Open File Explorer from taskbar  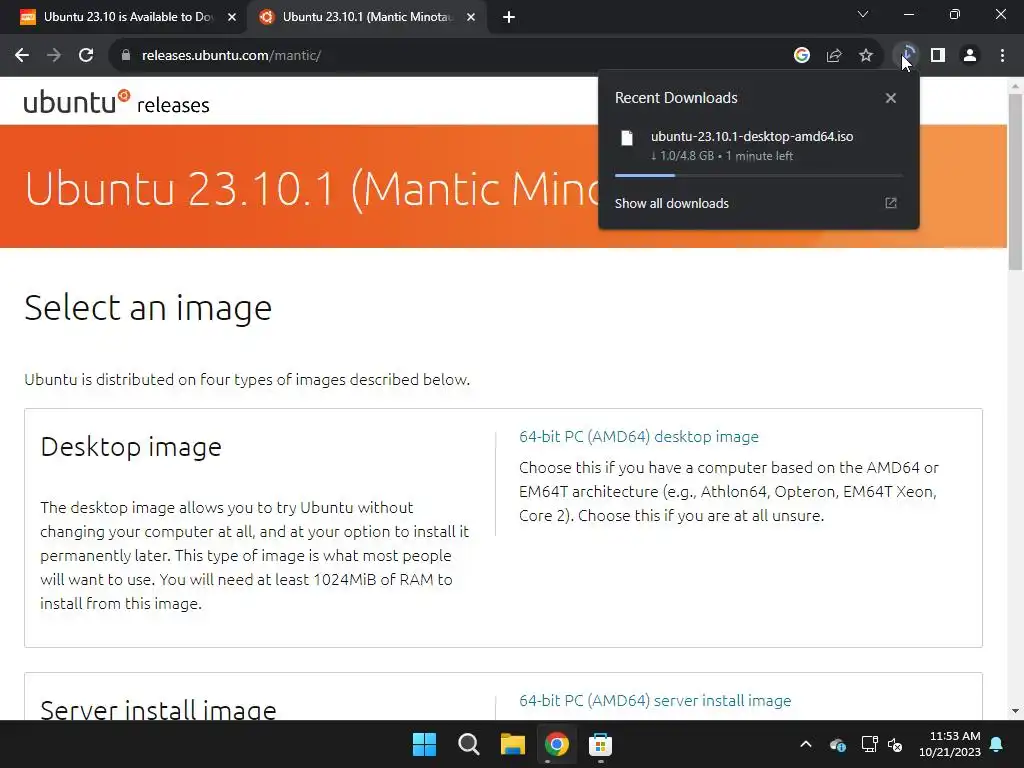(x=513, y=744)
